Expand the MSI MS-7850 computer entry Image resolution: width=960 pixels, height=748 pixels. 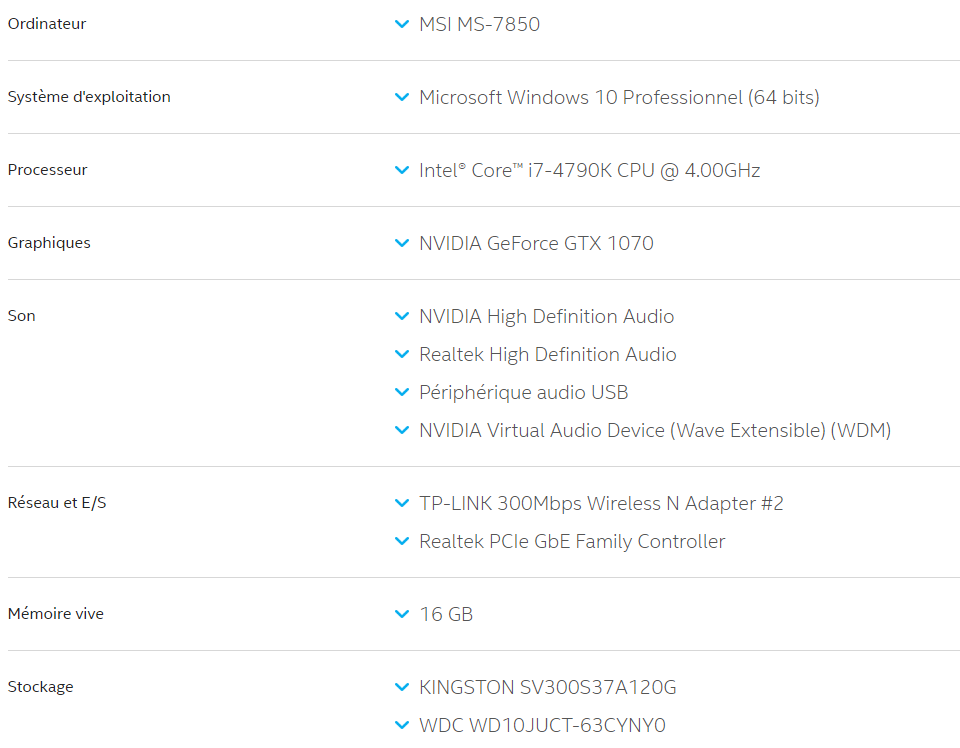(x=402, y=24)
